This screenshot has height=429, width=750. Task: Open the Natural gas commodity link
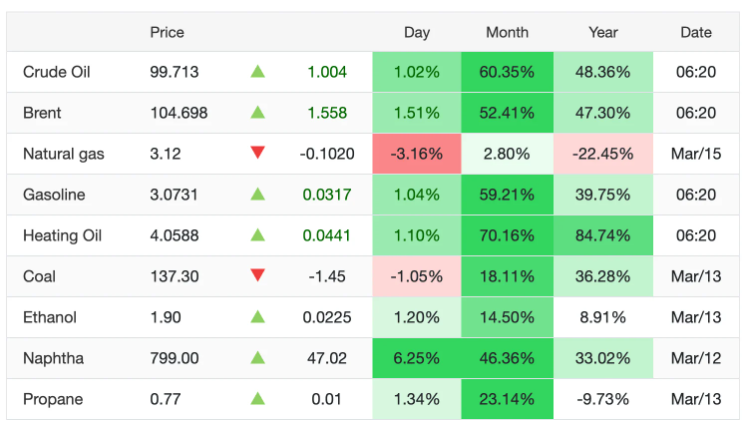(63, 154)
